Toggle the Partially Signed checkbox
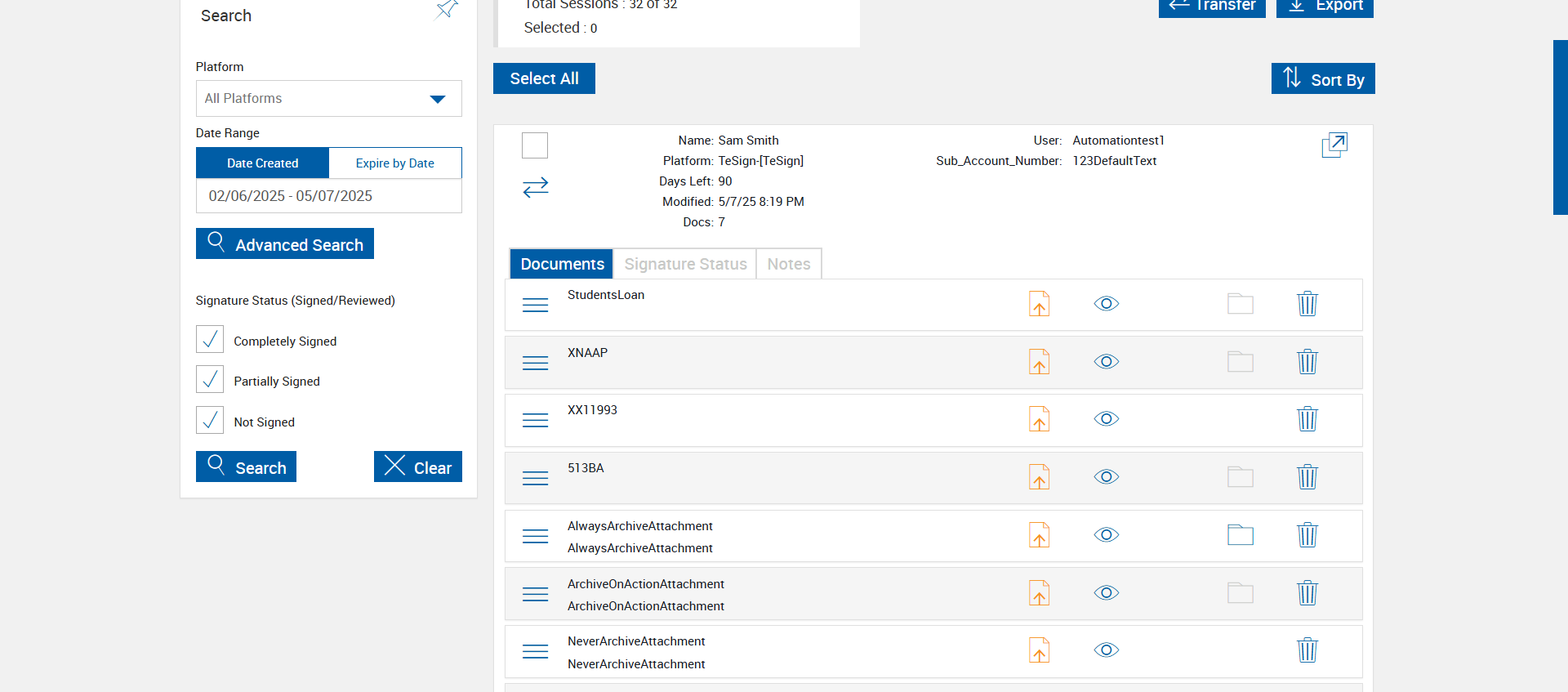The image size is (1568, 692). pyautogui.click(x=210, y=380)
